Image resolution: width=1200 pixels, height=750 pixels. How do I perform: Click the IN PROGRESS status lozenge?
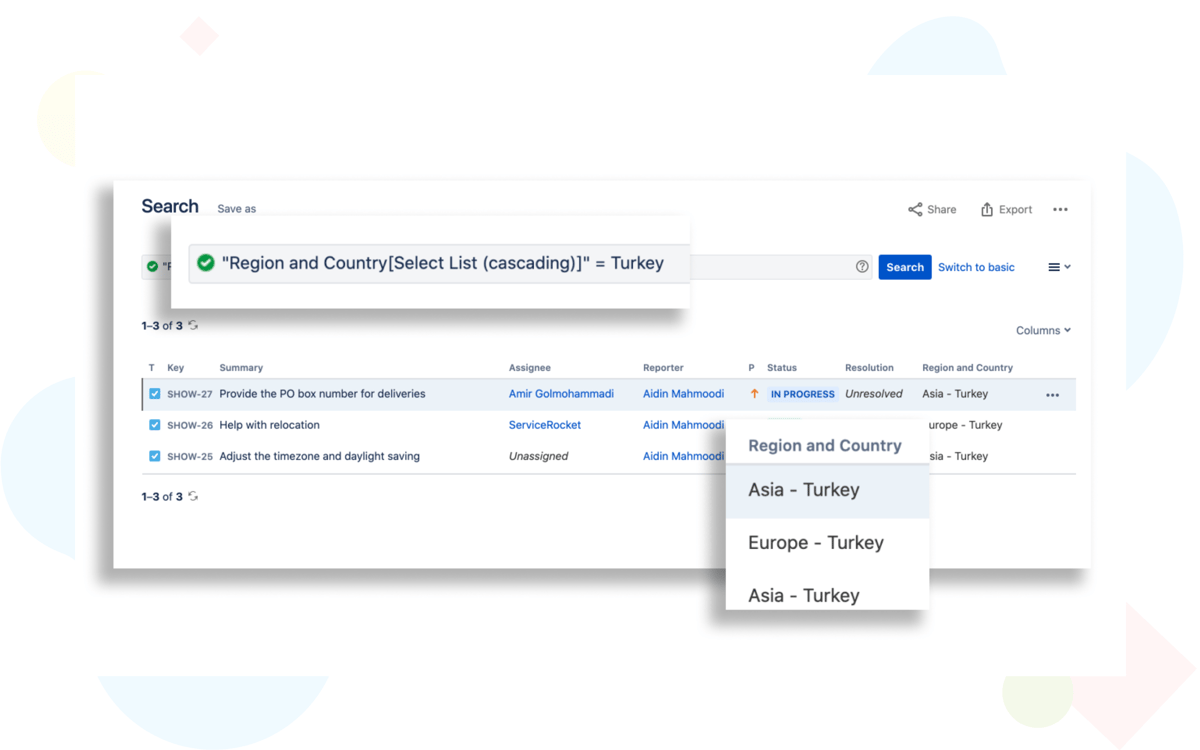point(802,394)
